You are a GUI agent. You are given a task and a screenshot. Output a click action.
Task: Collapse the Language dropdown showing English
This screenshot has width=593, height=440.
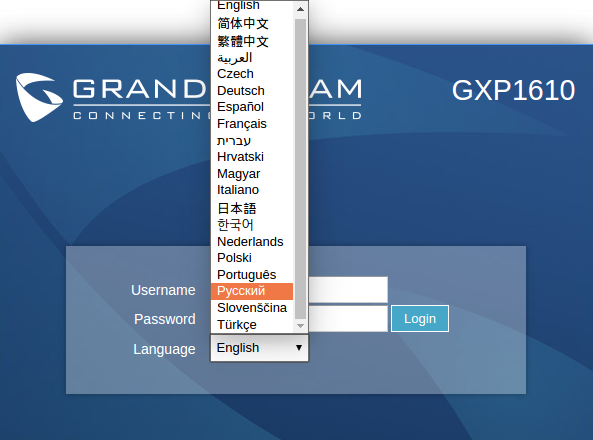pyautogui.click(x=259, y=348)
